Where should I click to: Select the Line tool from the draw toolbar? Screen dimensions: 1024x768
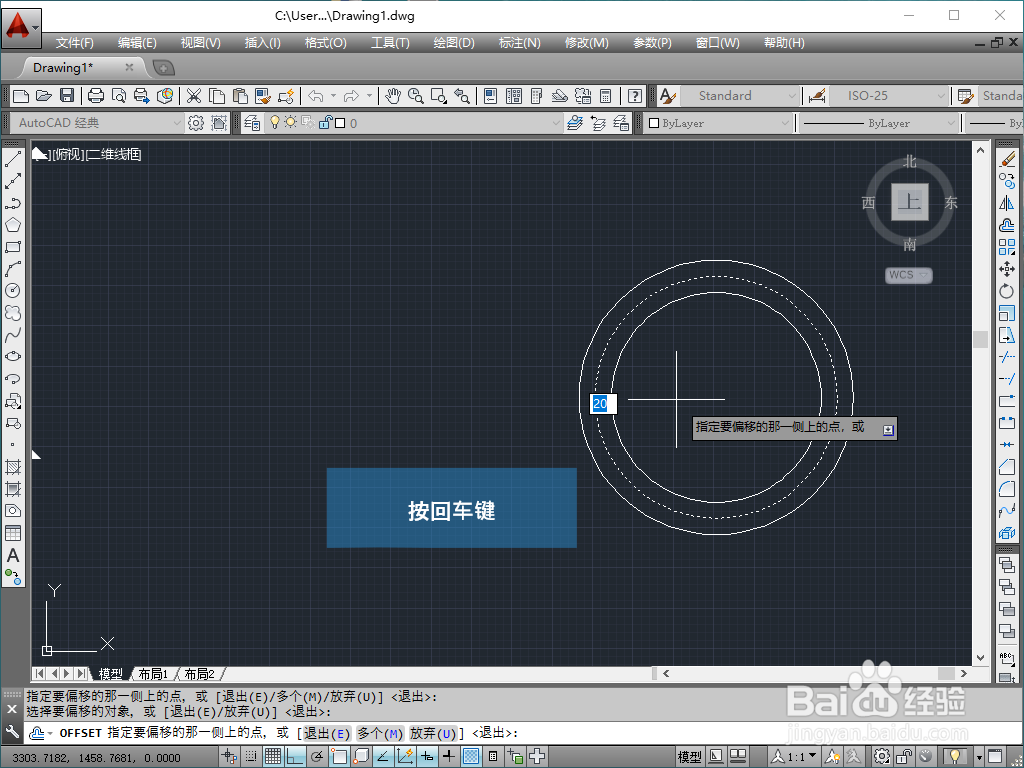click(13, 157)
